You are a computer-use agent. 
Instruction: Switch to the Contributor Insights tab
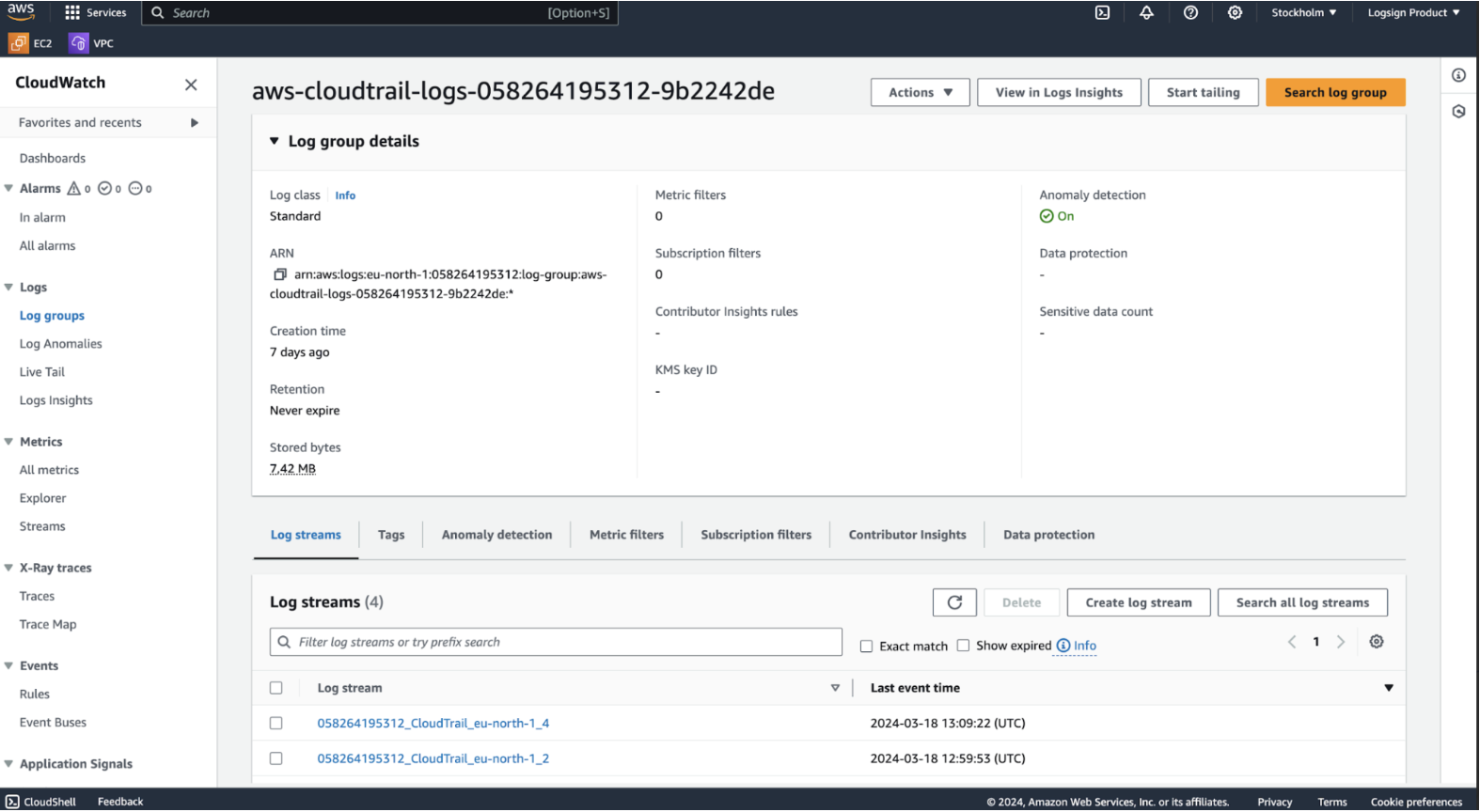point(907,535)
